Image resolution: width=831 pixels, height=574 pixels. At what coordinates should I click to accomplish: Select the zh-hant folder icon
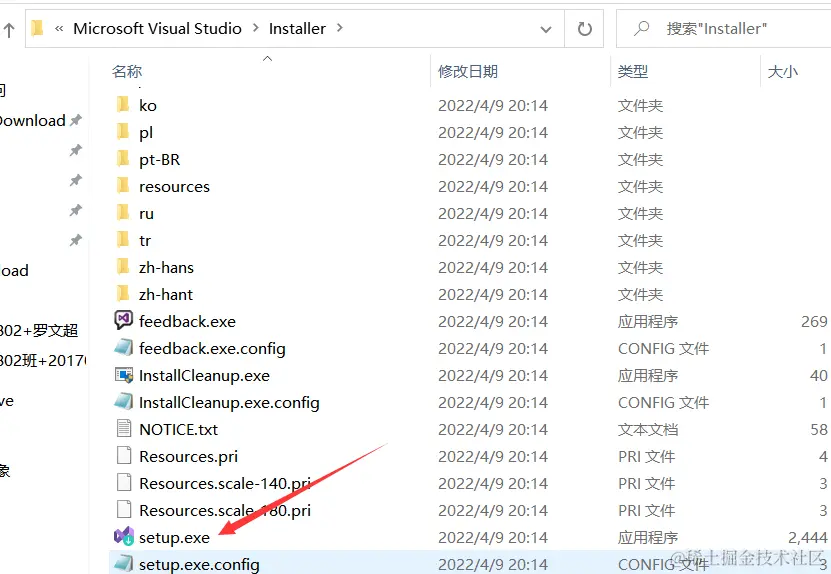(123, 294)
